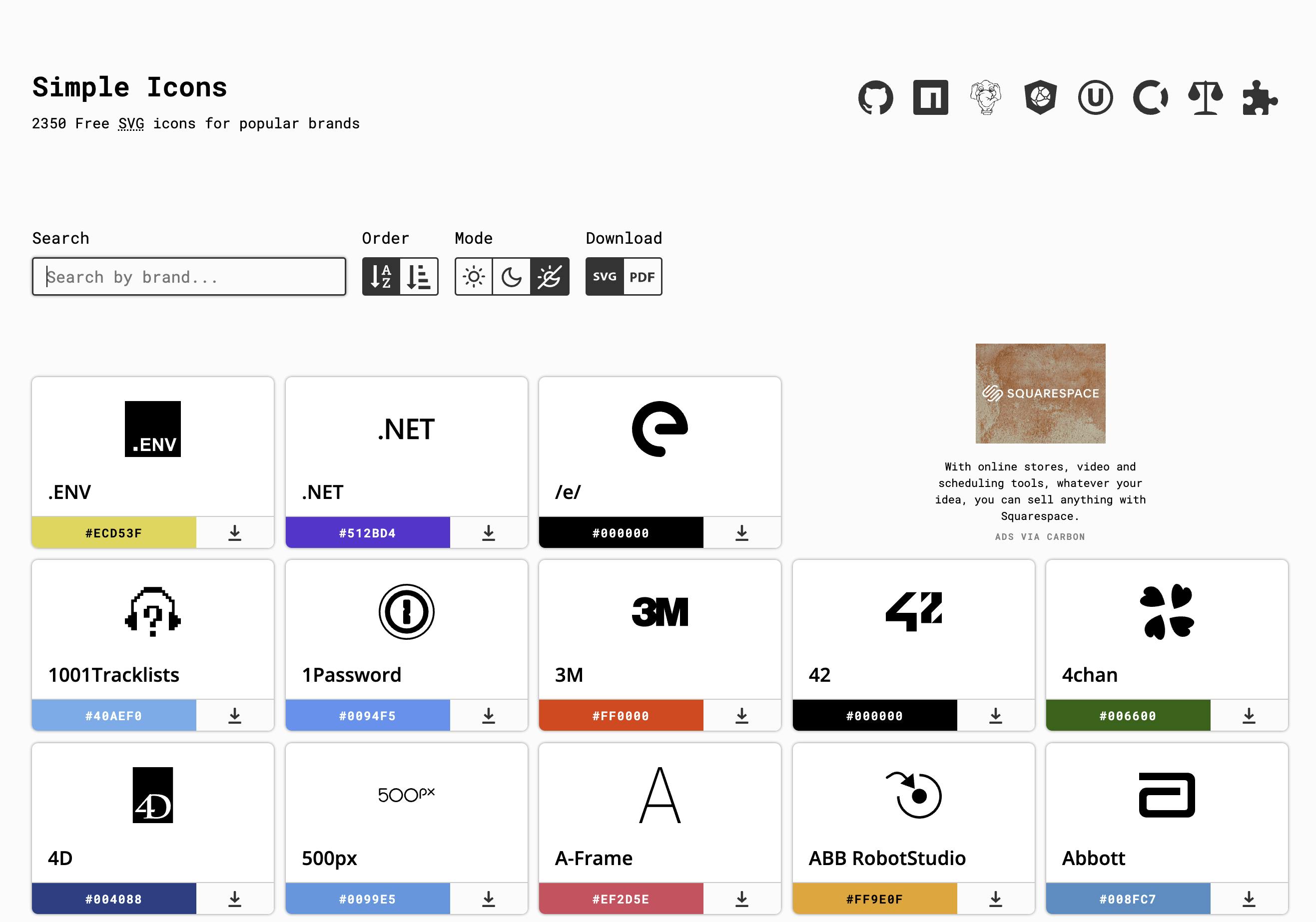Click the 1001Tracklists headphone icon

tap(153, 612)
